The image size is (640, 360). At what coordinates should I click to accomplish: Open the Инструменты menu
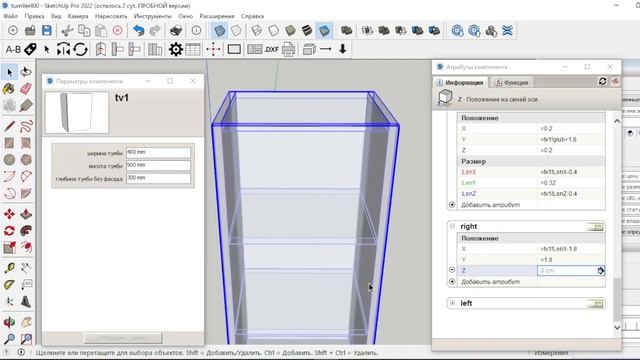[x=153, y=16]
